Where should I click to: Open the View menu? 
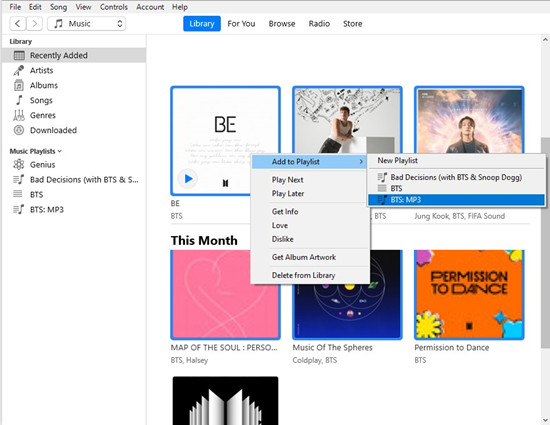83,7
